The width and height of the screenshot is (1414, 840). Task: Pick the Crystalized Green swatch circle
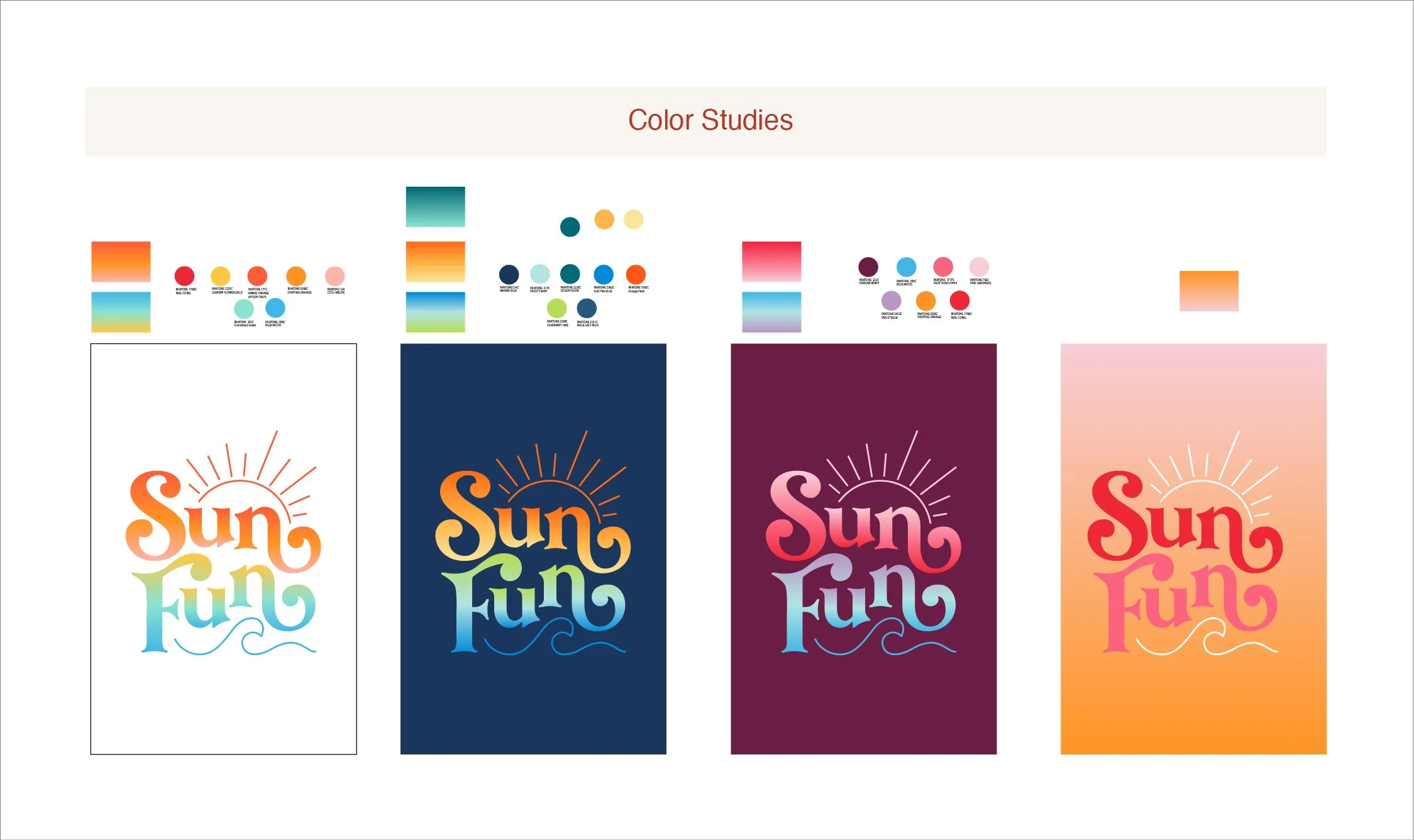pyautogui.click(x=244, y=309)
